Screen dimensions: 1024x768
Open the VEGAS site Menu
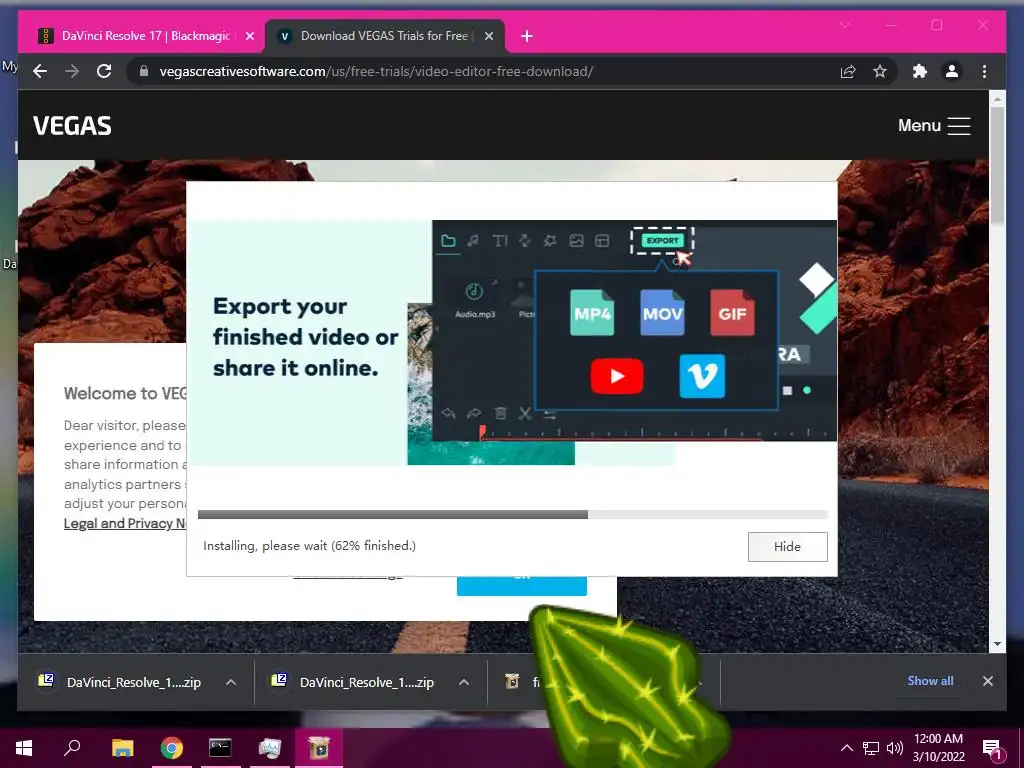pyautogui.click(x=934, y=125)
